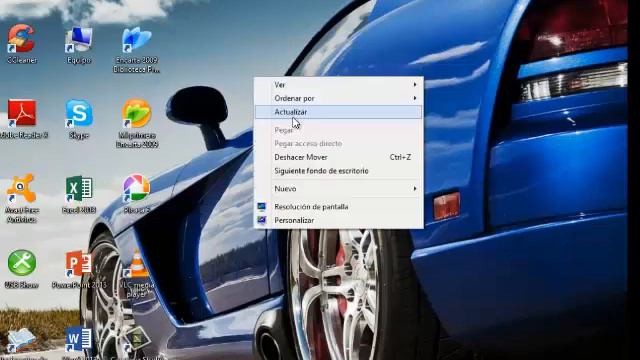Expand the arrow next to Ver

(415, 85)
